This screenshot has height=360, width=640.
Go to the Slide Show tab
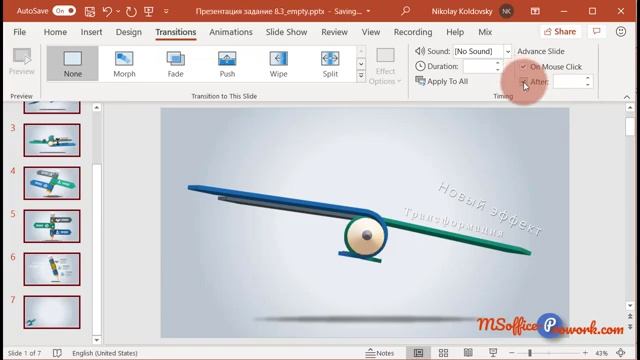(286, 32)
